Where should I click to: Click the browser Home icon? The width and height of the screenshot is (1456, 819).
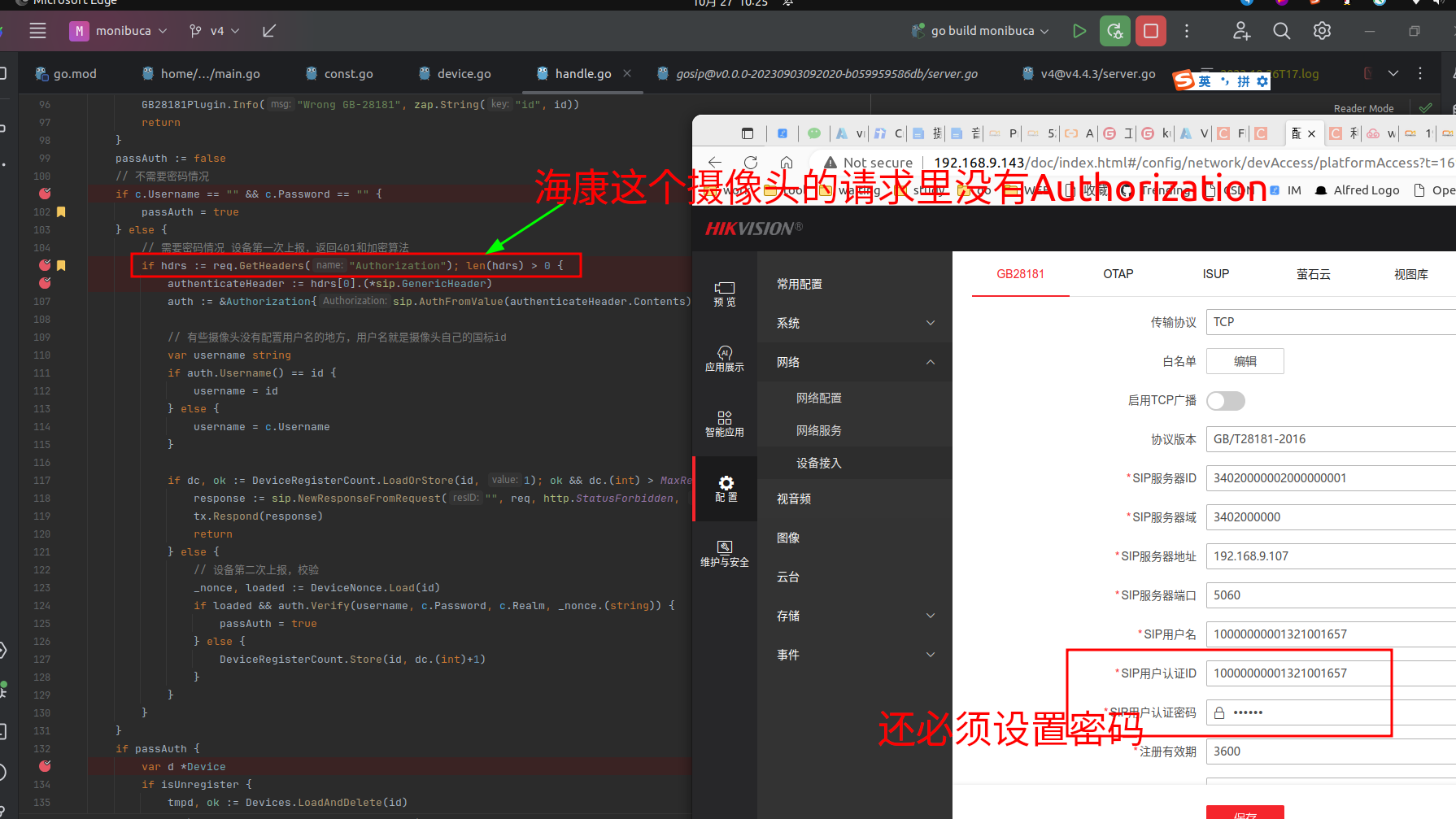786,162
